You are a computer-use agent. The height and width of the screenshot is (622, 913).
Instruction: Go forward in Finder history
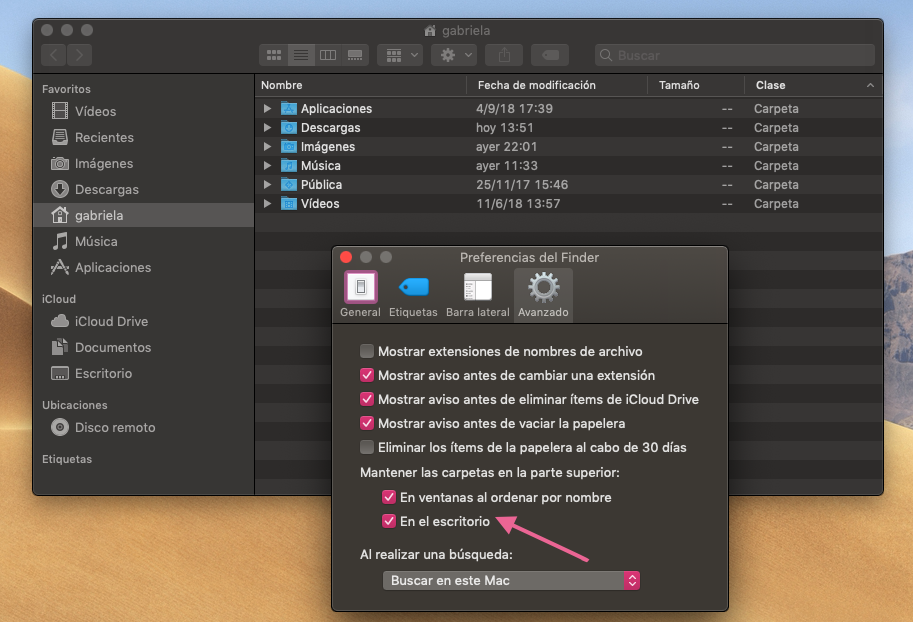[79, 55]
